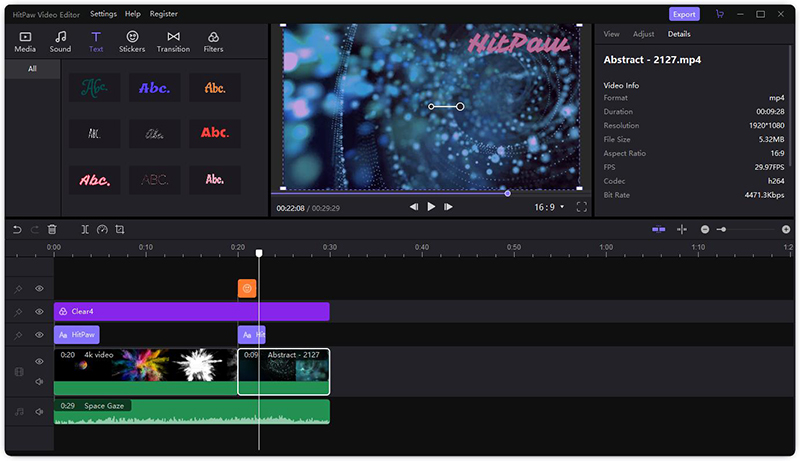Pin the HitPaw text track
Viewport: 800px width, 461px height.
(18, 335)
